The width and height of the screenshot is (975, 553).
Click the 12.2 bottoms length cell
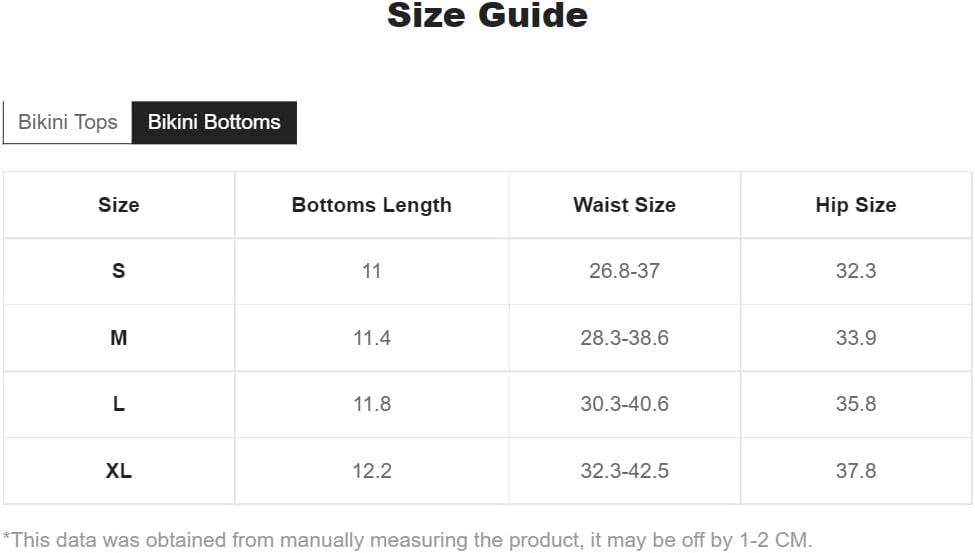point(371,470)
